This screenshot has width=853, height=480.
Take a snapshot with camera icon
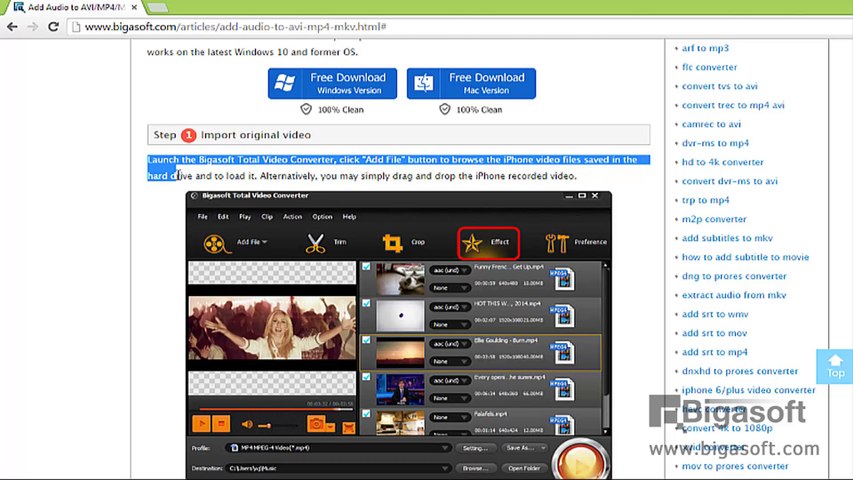pos(316,423)
